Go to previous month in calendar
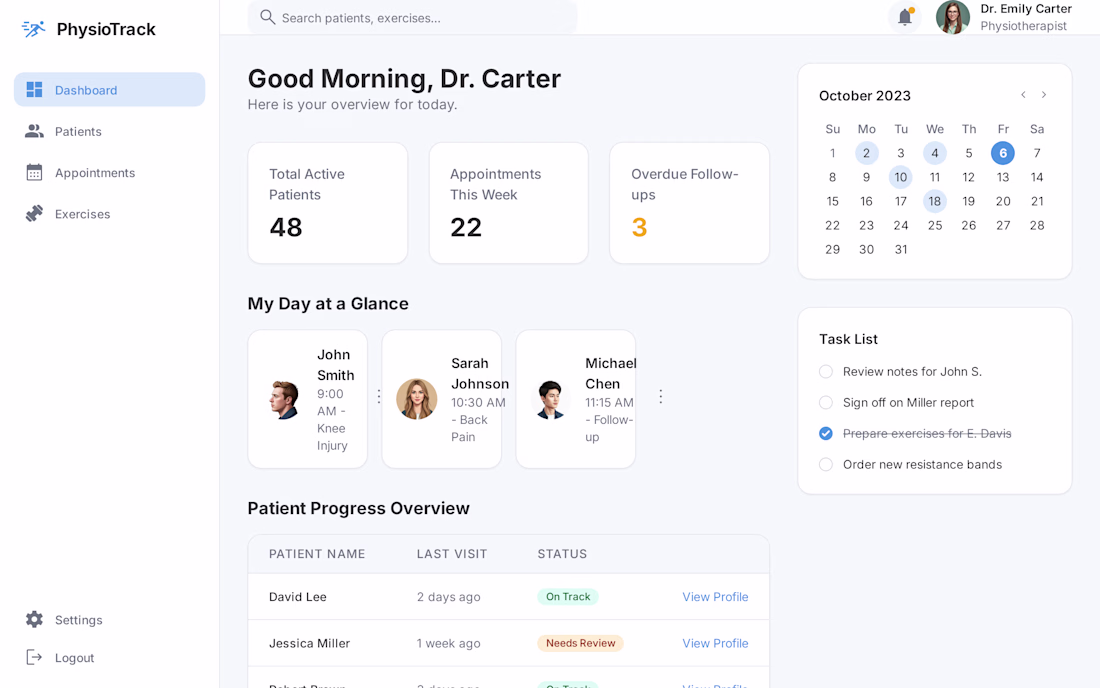1100x688 pixels. [x=1024, y=95]
